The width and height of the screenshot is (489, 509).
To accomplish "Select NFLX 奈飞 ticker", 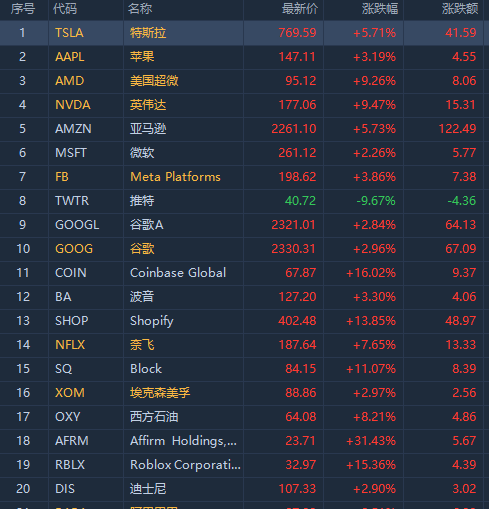I will click(70, 345).
